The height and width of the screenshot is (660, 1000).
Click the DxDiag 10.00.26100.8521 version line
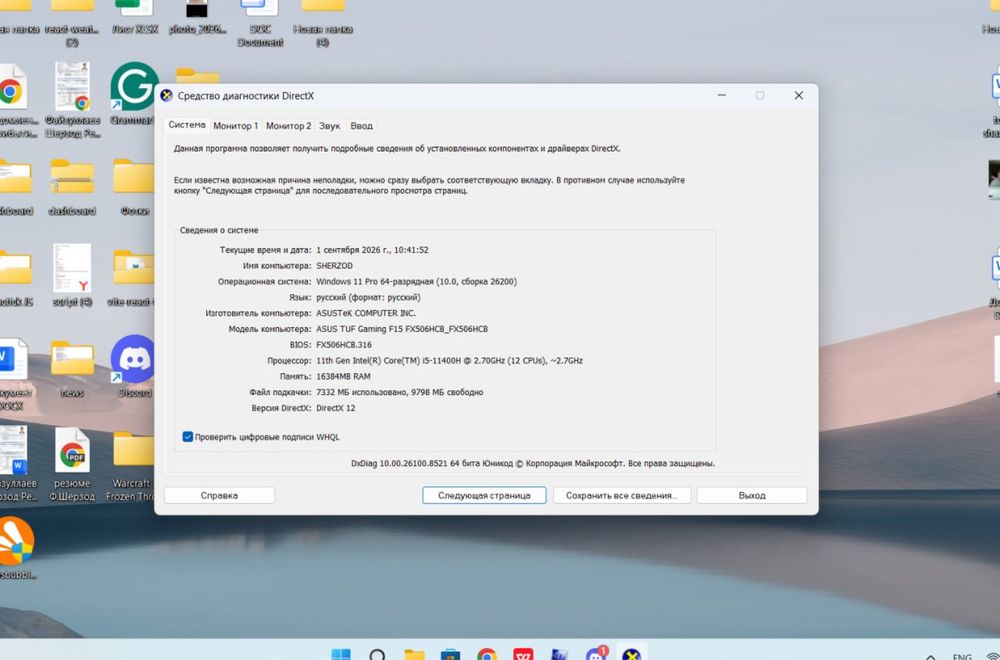pyautogui.click(x=533, y=464)
